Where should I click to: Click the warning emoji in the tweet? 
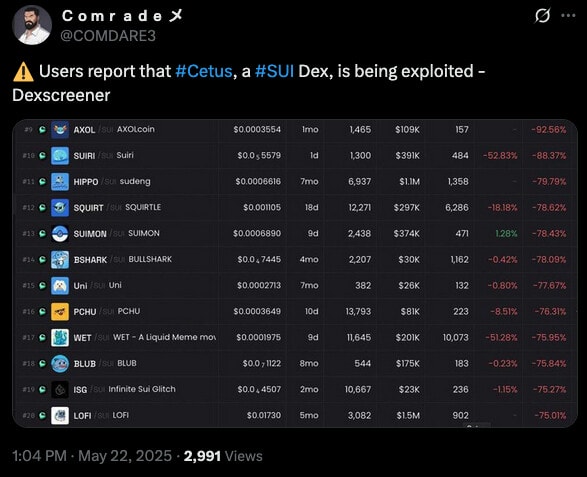23,71
